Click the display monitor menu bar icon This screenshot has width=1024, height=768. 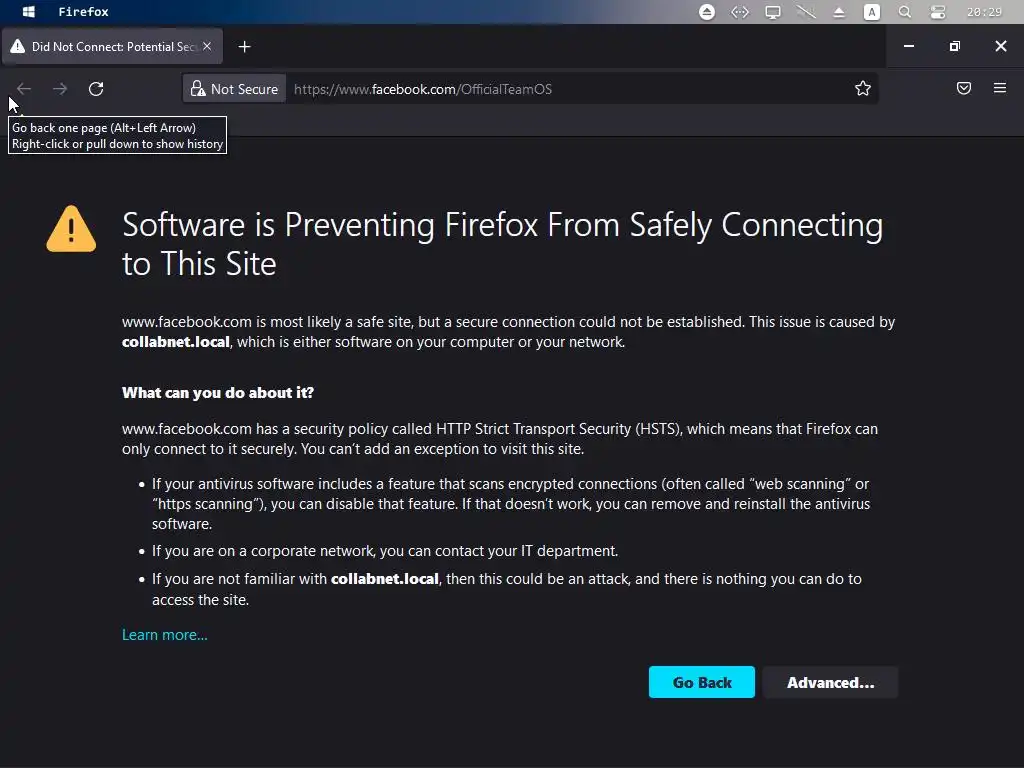772,12
